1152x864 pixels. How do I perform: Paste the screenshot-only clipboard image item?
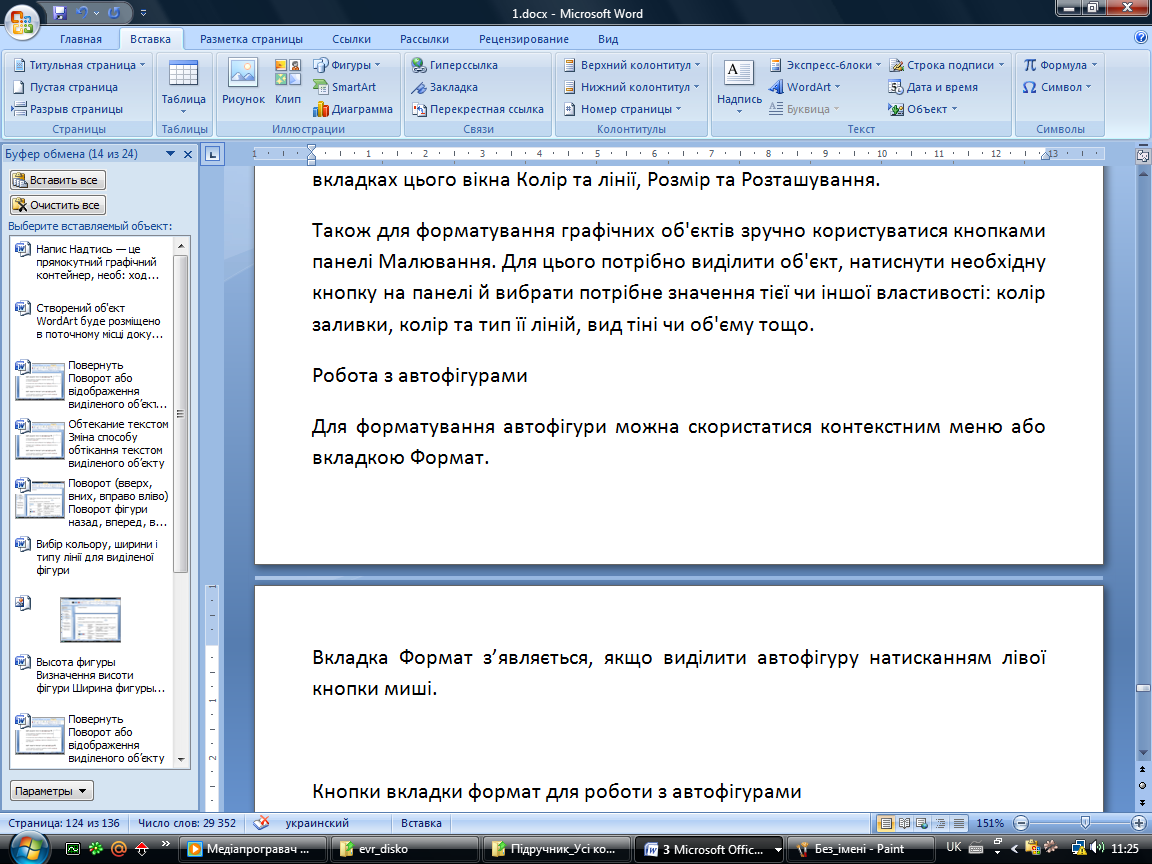(90, 619)
